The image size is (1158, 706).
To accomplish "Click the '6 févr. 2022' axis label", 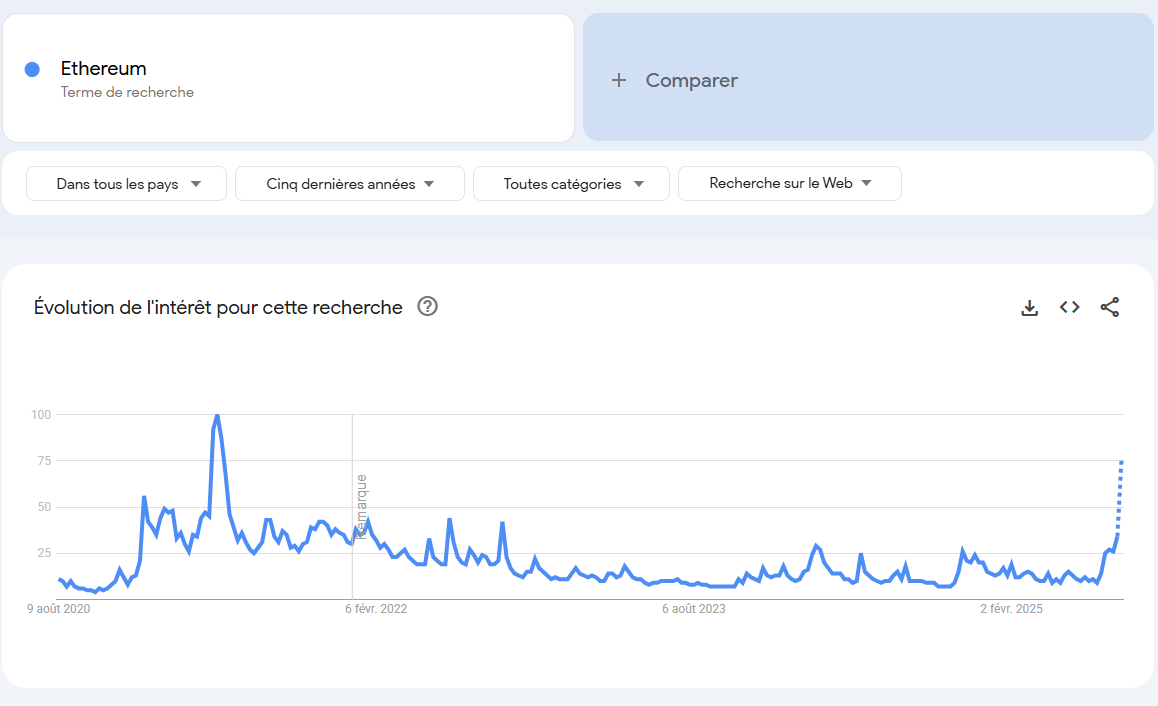I will tap(376, 609).
